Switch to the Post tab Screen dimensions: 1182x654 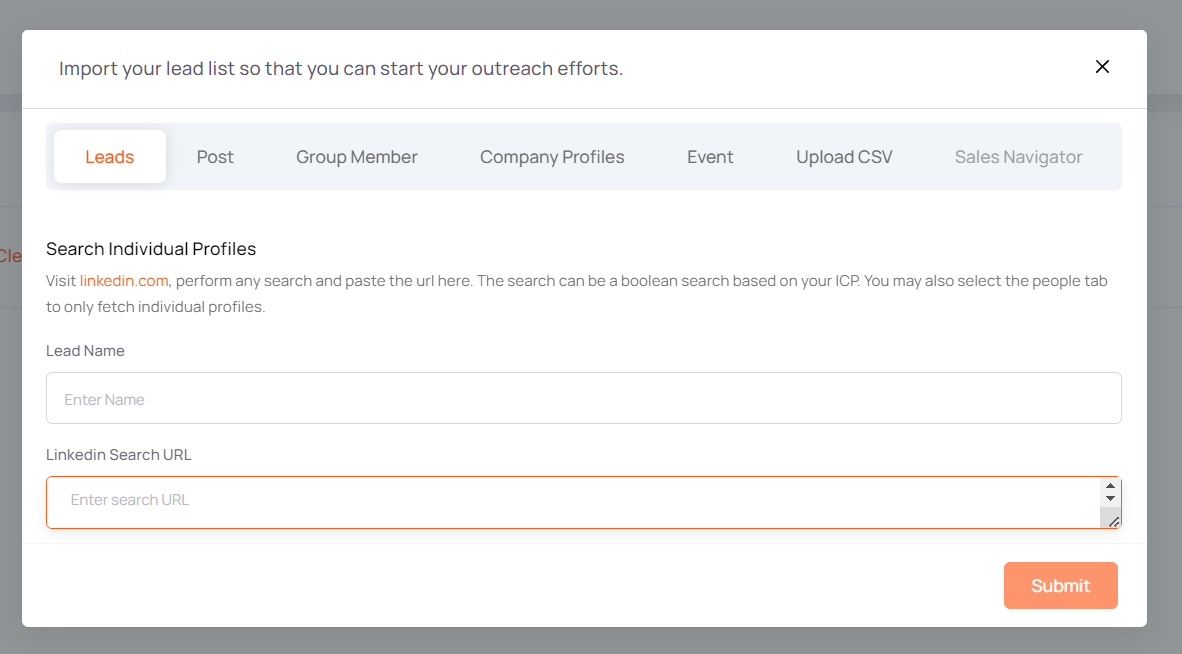pos(215,157)
